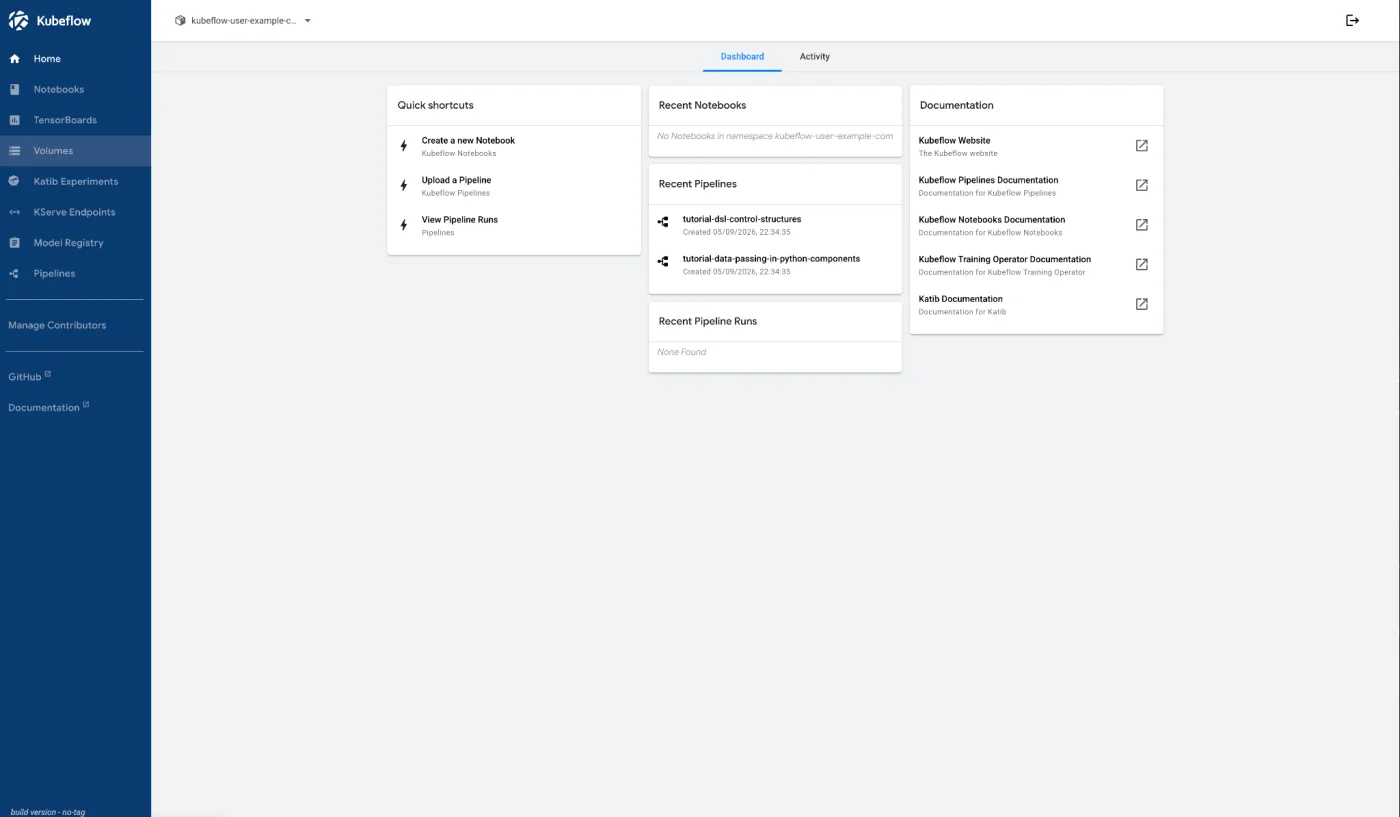Viewport: 1400px width, 817px height.
Task: Click the Kubeflow brand name text
Action: click(63, 20)
